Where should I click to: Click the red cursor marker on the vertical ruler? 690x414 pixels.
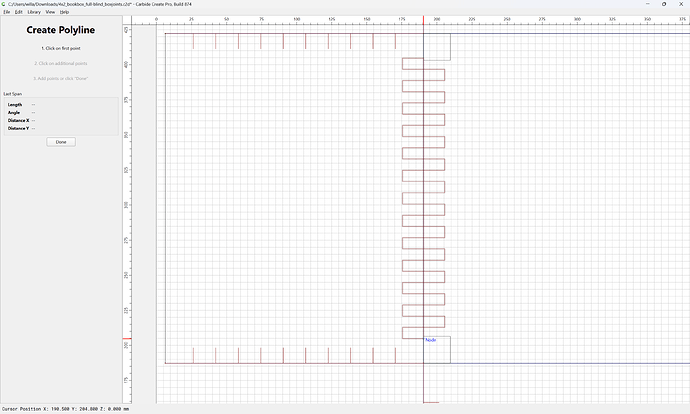[127, 339]
